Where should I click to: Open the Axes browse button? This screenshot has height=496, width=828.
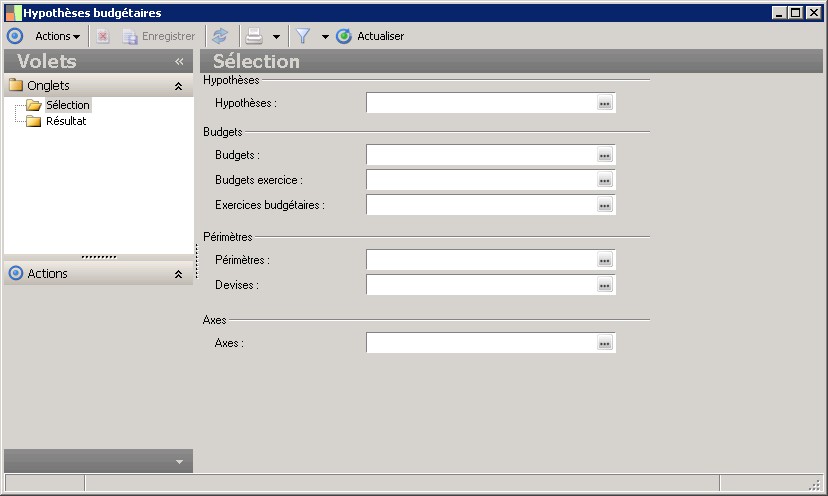pos(605,343)
